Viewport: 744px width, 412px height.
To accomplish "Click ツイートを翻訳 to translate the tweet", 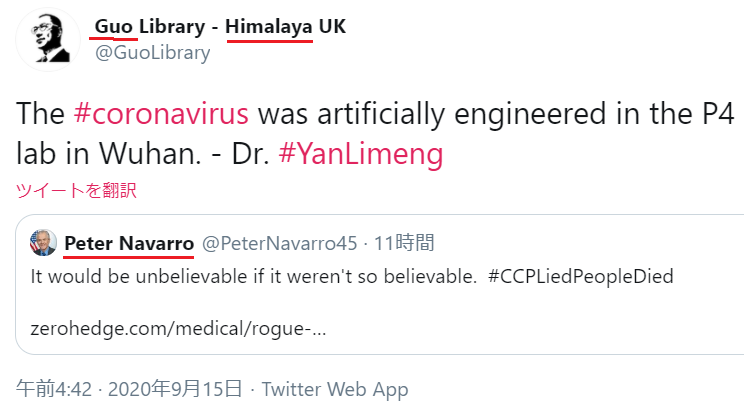I will pyautogui.click(x=76, y=190).
